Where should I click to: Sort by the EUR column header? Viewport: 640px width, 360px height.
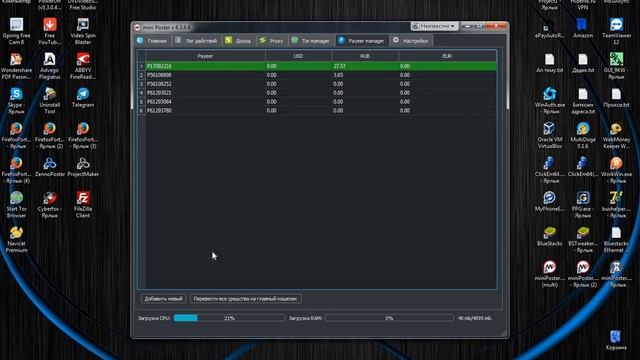[447, 56]
